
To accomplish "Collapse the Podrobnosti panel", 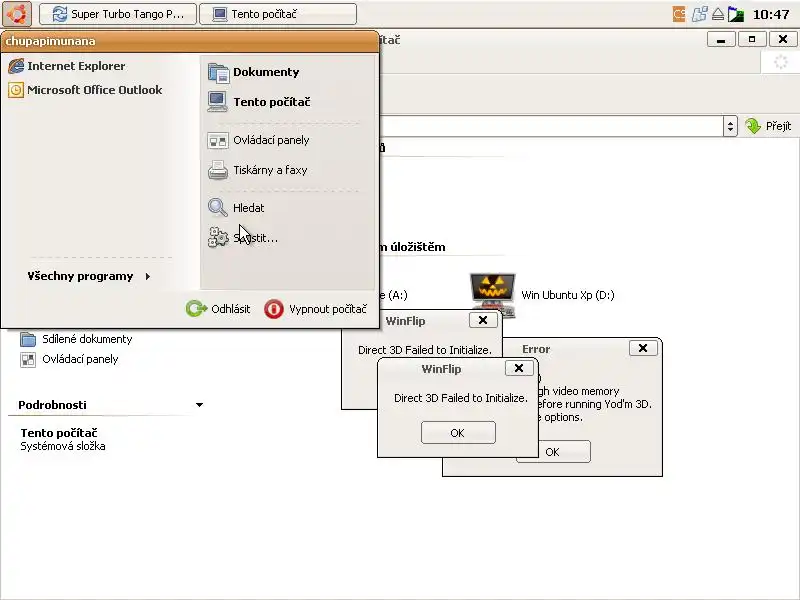I will (x=199, y=405).
